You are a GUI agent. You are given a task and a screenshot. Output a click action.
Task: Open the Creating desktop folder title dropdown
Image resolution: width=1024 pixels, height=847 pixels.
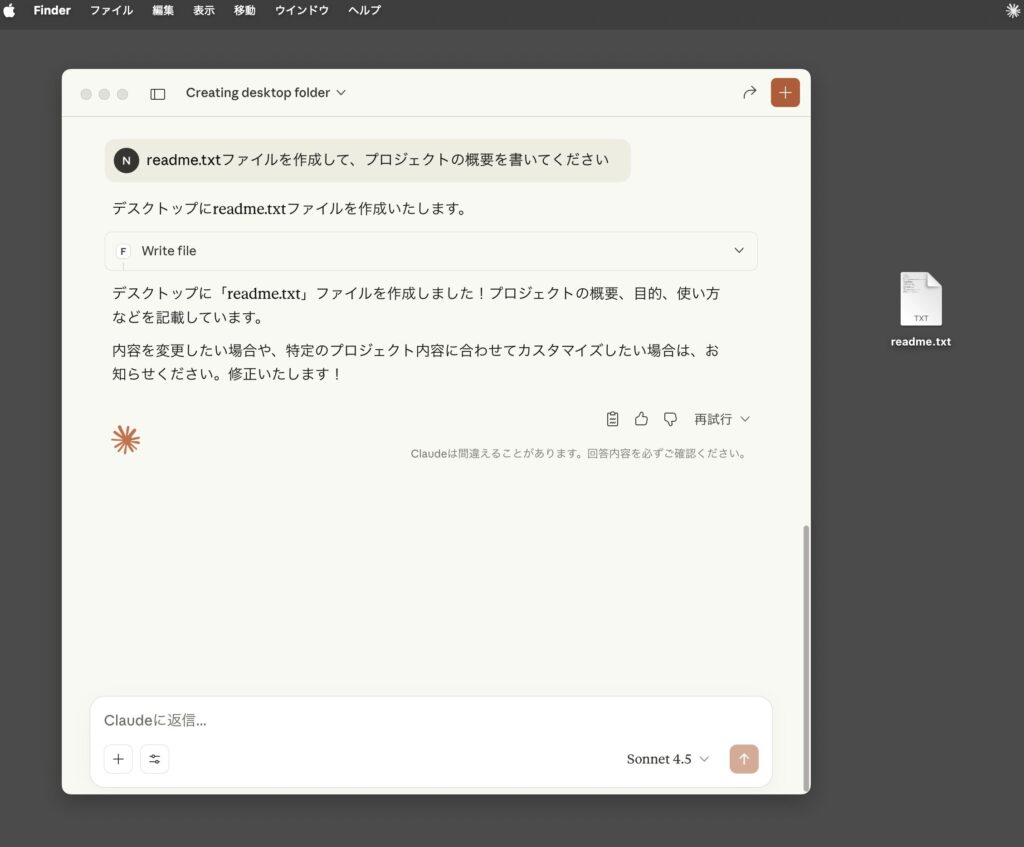tap(266, 93)
